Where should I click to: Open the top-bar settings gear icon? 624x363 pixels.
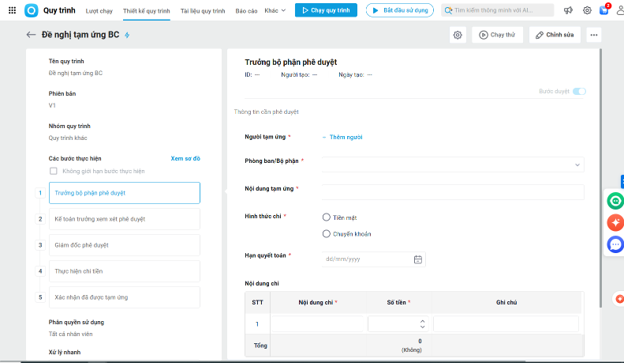[x=587, y=10]
